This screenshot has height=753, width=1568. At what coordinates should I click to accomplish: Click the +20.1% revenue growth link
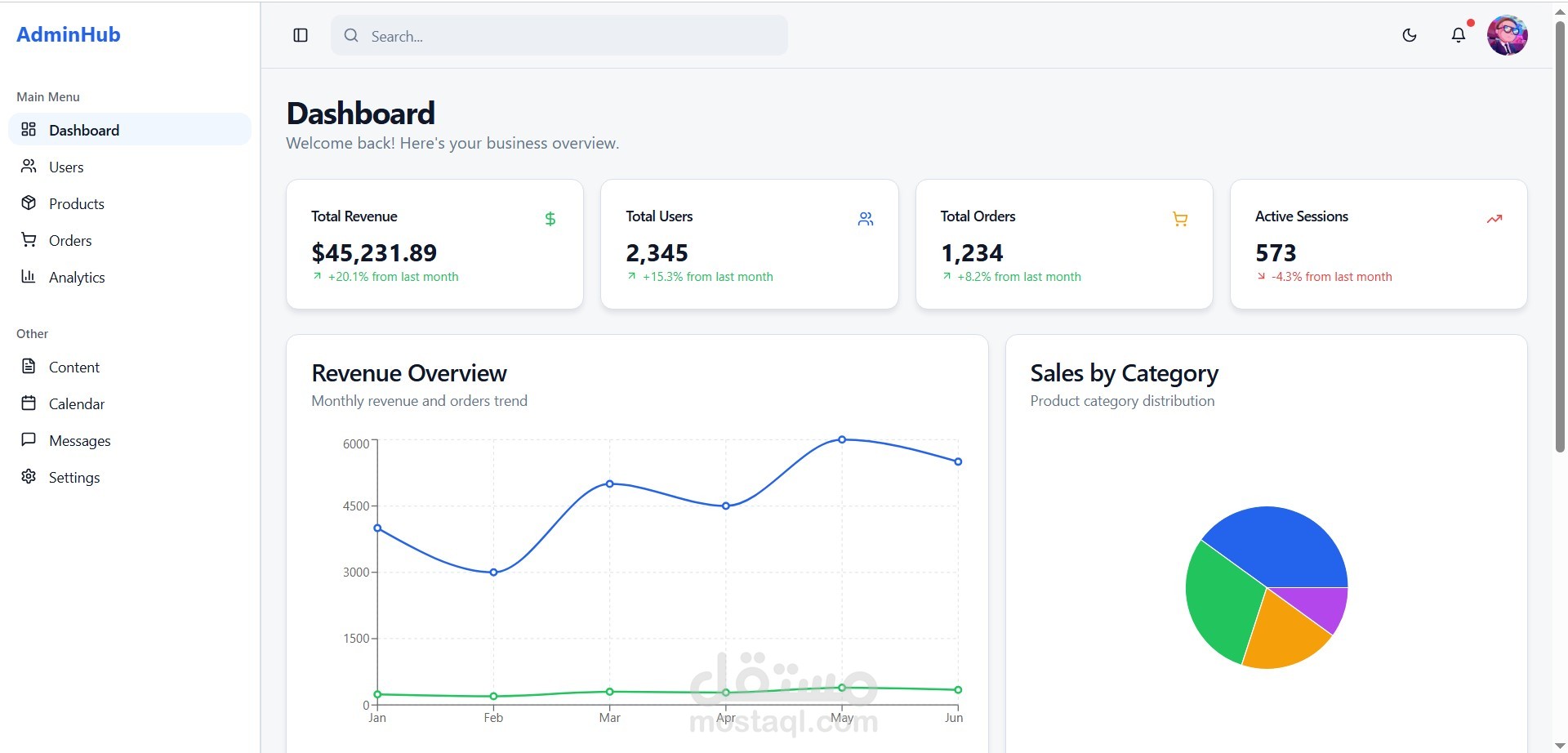pyautogui.click(x=385, y=276)
